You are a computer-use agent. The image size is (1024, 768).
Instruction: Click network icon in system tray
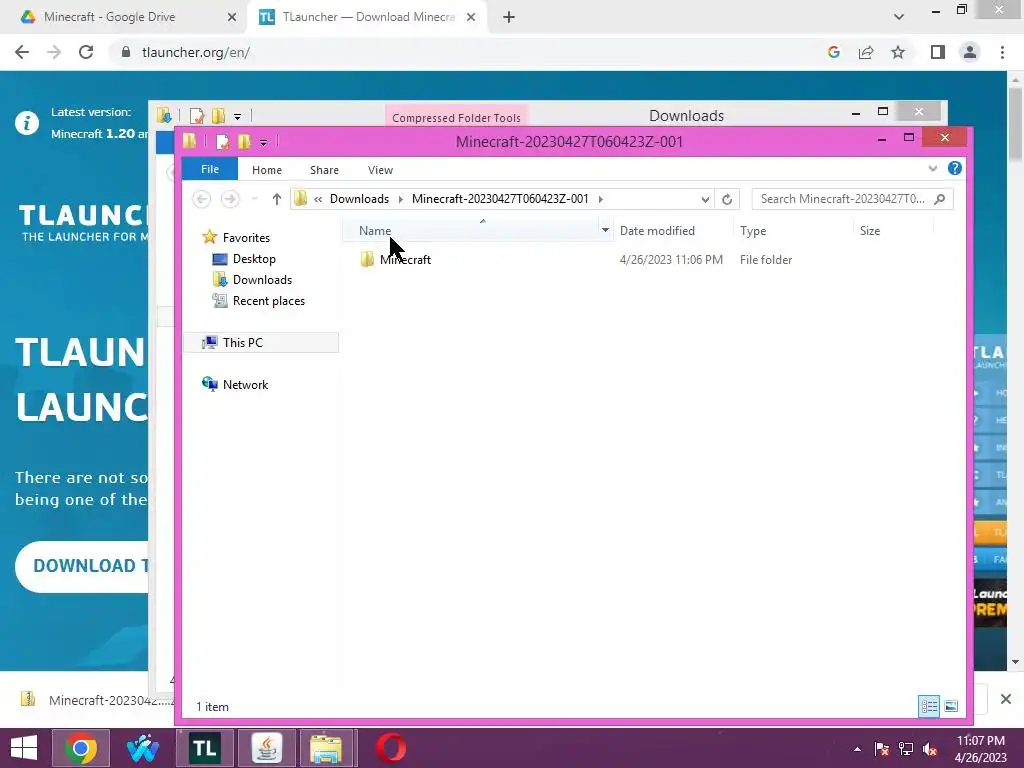pyautogui.click(x=905, y=749)
